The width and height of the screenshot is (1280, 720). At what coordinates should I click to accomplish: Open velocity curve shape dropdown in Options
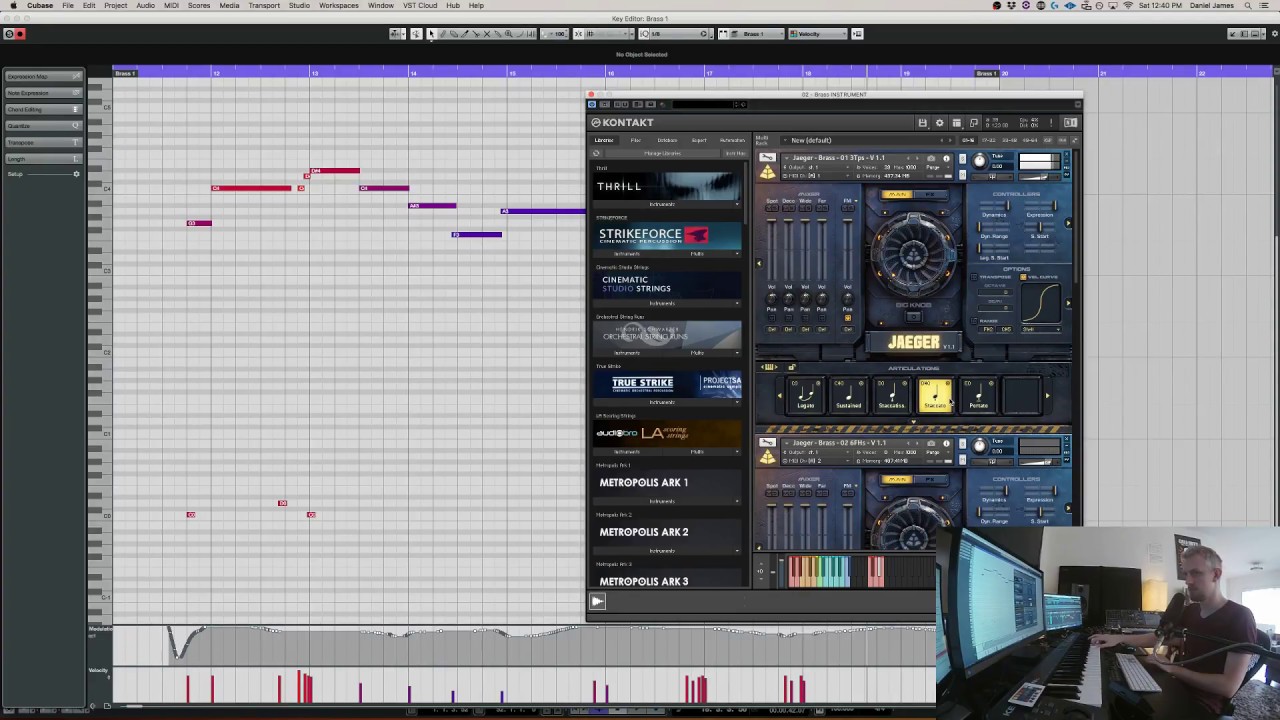click(x=1041, y=329)
